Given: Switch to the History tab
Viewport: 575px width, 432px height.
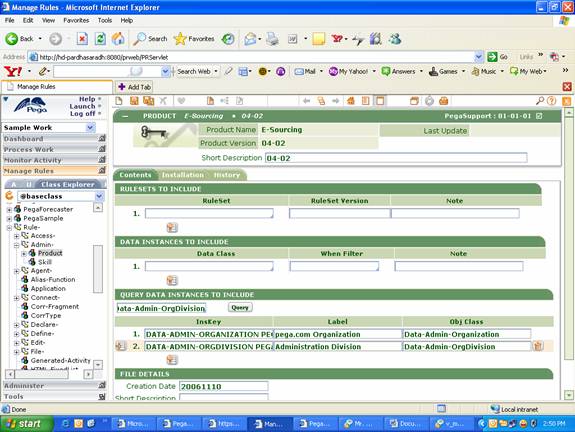Looking at the screenshot, I should (227, 175).
